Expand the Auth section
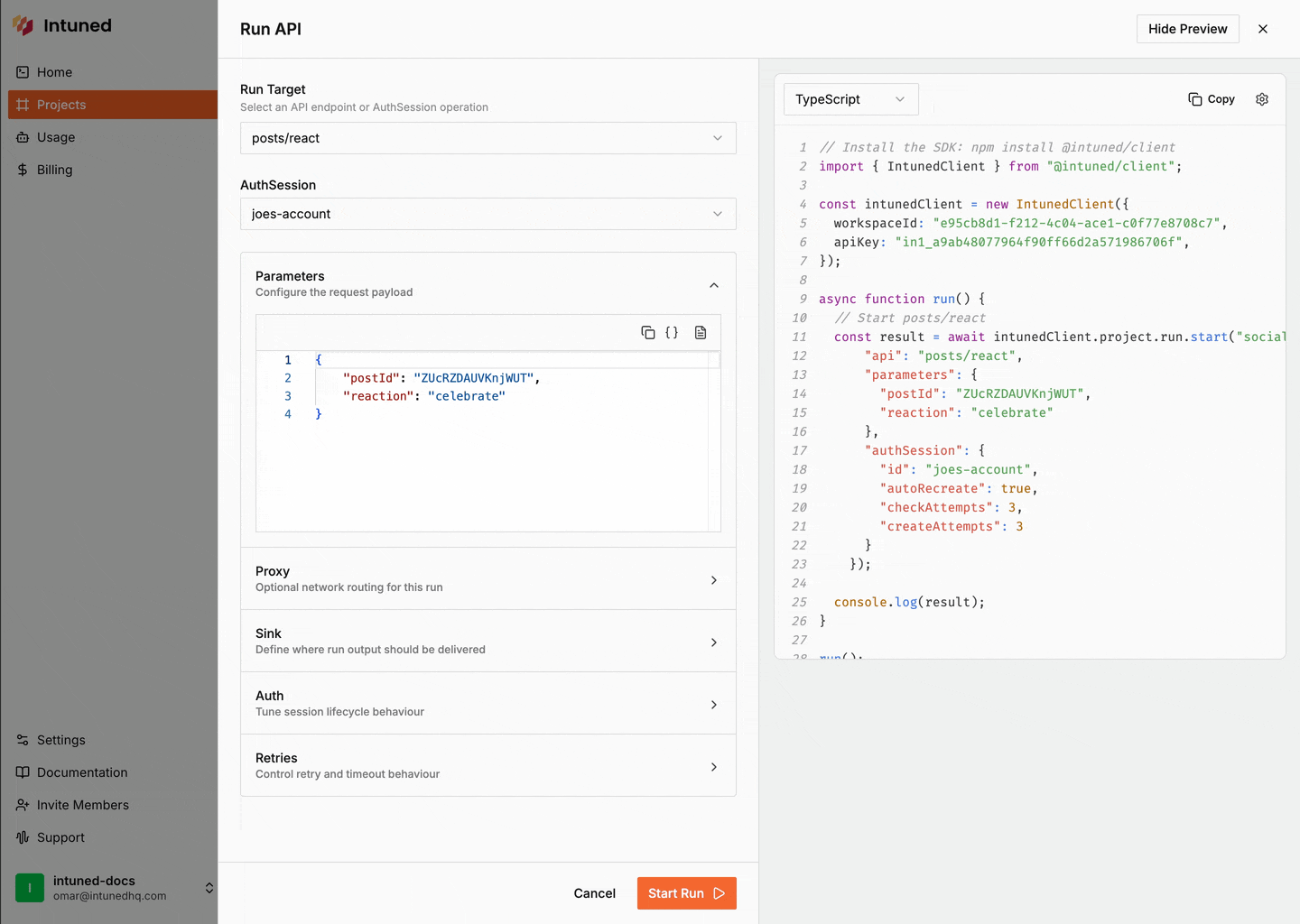This screenshot has width=1300, height=924. (488, 703)
